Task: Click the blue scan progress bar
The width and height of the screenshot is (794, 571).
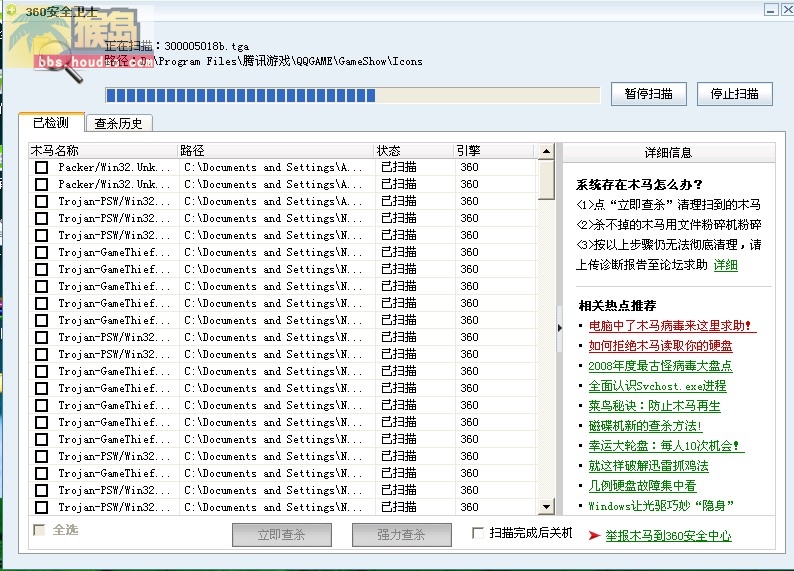Action: coord(352,95)
